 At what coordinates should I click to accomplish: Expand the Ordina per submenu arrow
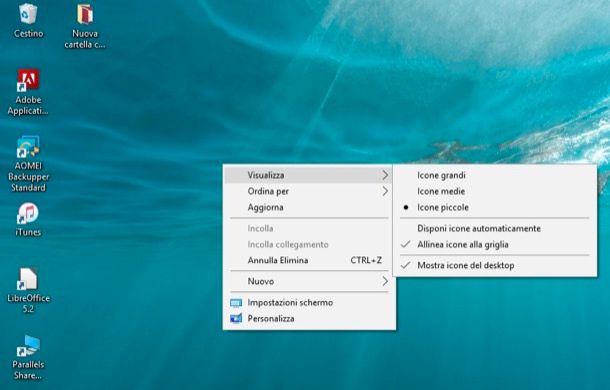[385, 191]
